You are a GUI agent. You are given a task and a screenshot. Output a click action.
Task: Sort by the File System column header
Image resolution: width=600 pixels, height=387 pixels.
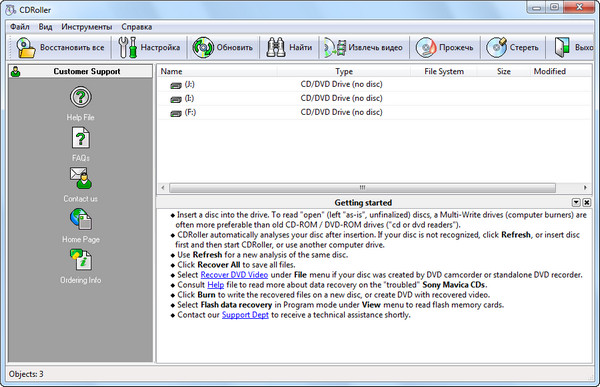[444, 72]
